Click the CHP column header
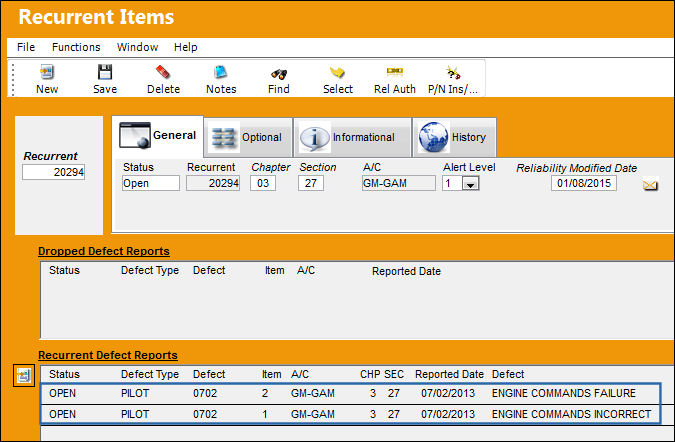The width and height of the screenshot is (675, 442). 370,374
